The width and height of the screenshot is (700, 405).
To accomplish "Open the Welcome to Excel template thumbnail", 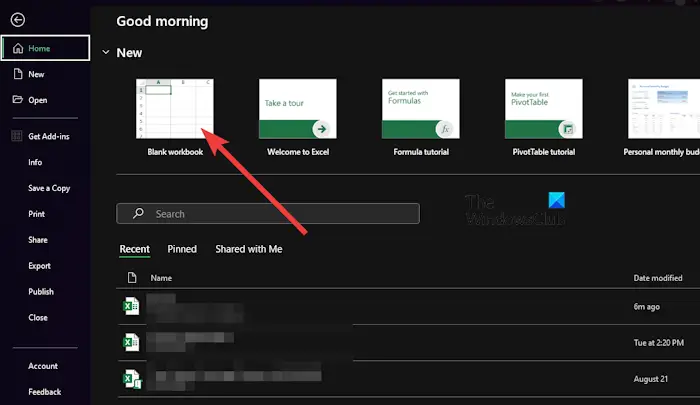I will 298,109.
